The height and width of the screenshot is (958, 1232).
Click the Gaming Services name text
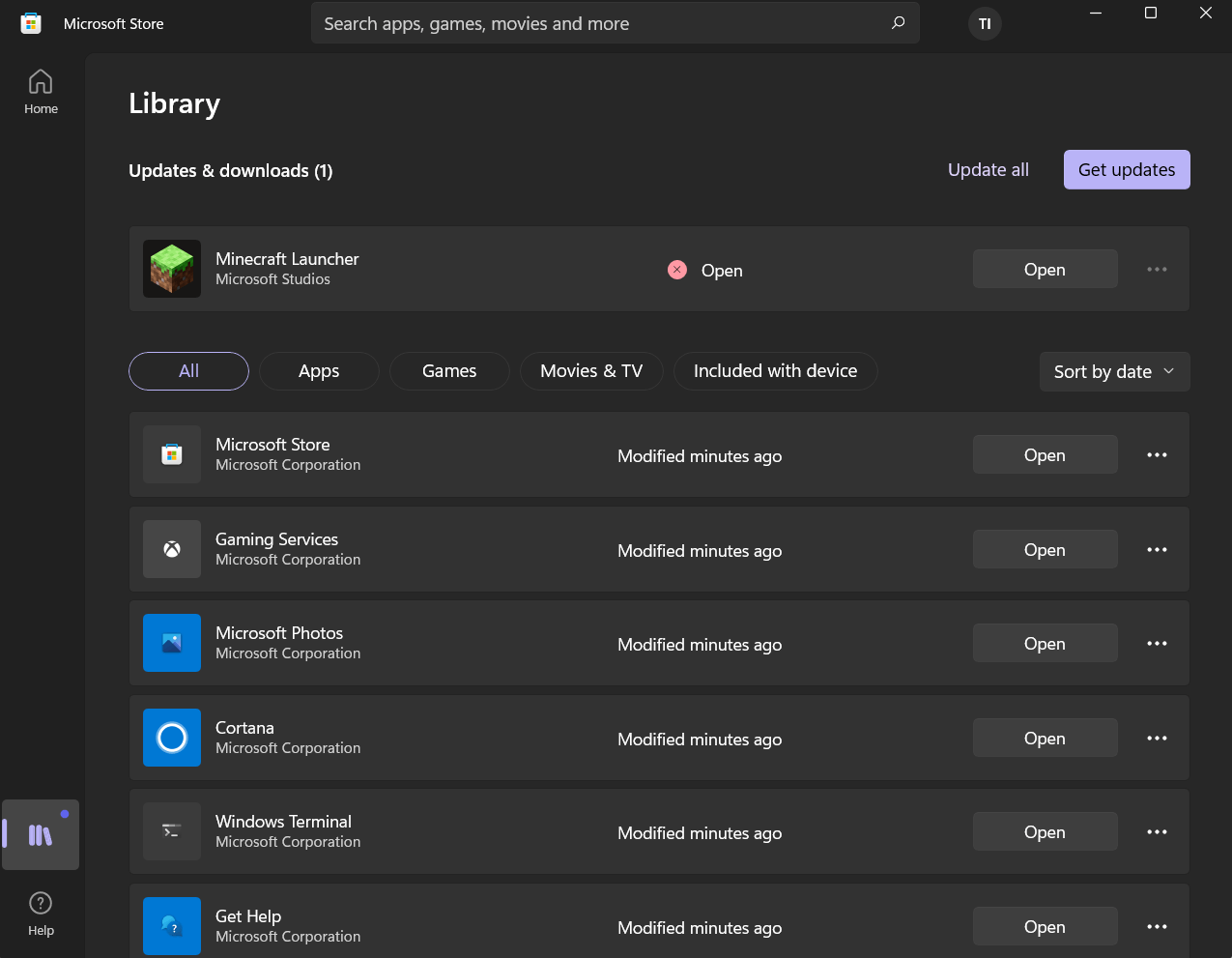click(x=276, y=539)
